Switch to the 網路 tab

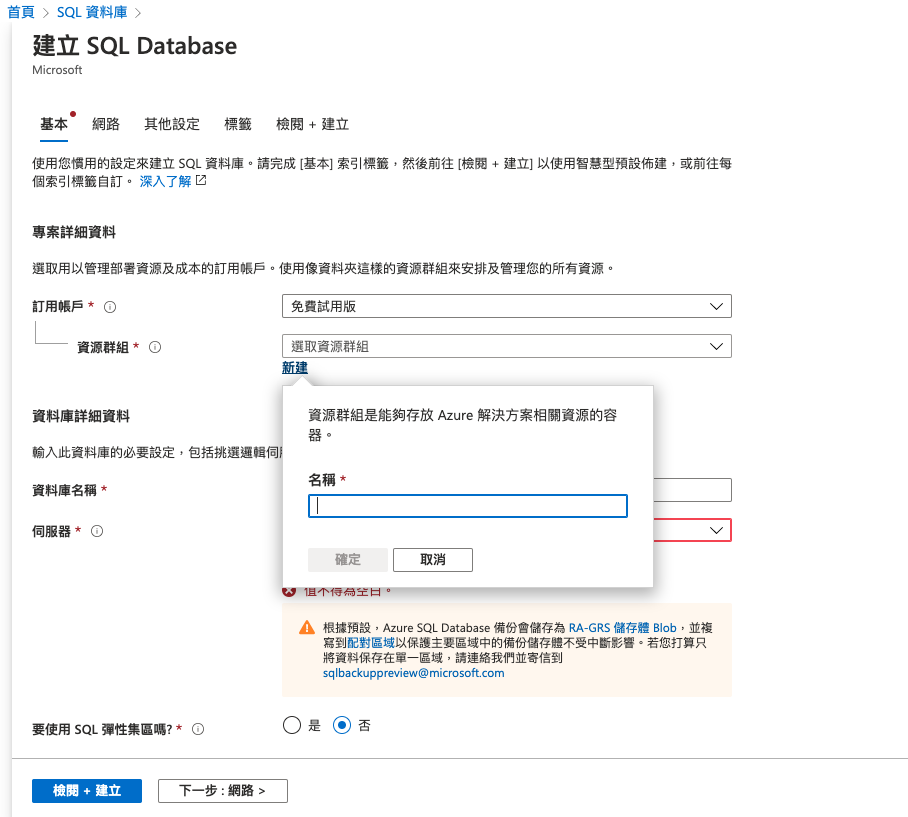(x=106, y=124)
